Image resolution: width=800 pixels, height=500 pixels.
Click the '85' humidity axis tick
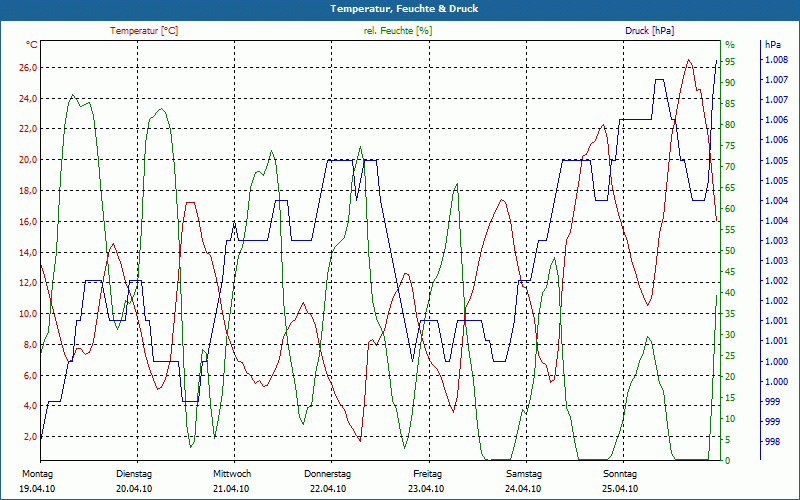pos(730,104)
